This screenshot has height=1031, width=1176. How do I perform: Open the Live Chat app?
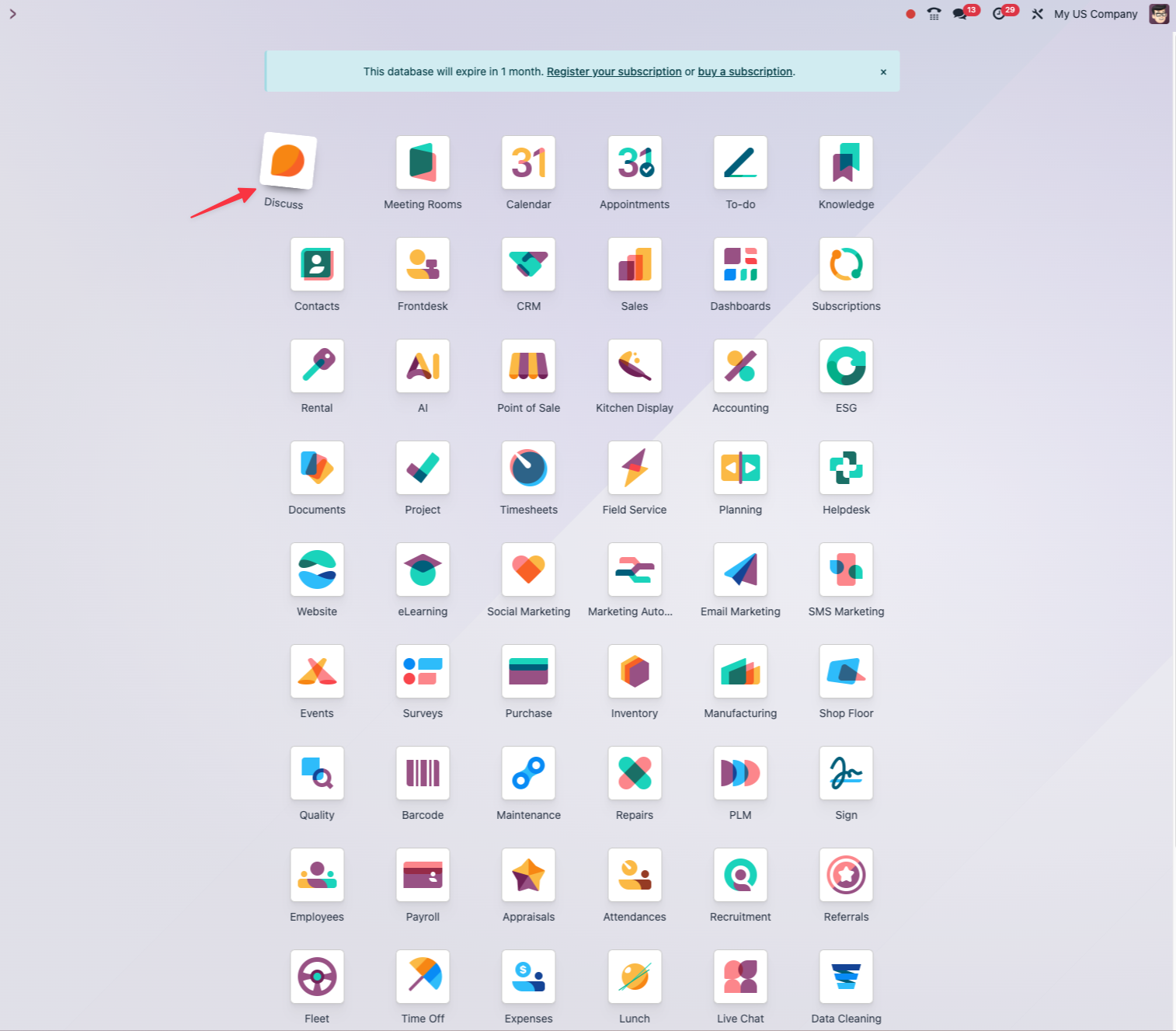tap(740, 977)
